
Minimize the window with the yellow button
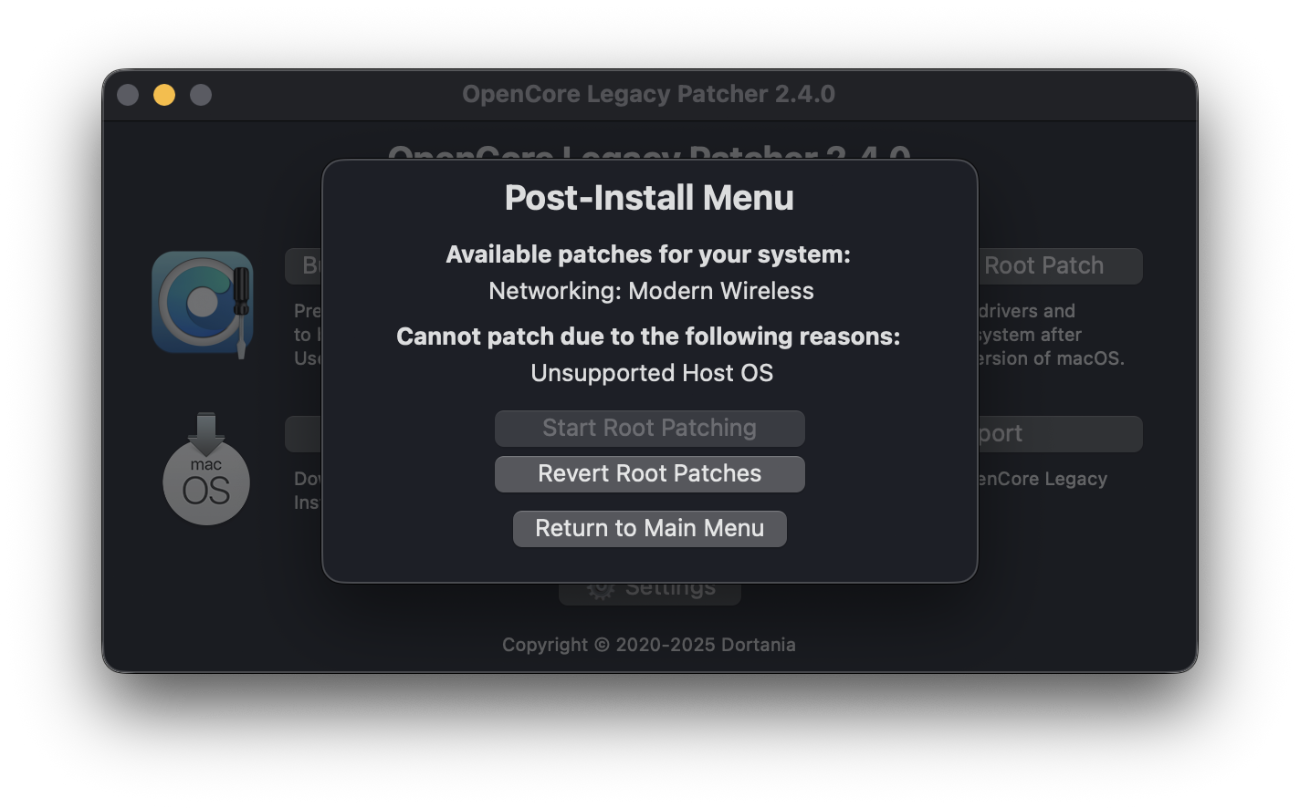pyautogui.click(x=164, y=95)
